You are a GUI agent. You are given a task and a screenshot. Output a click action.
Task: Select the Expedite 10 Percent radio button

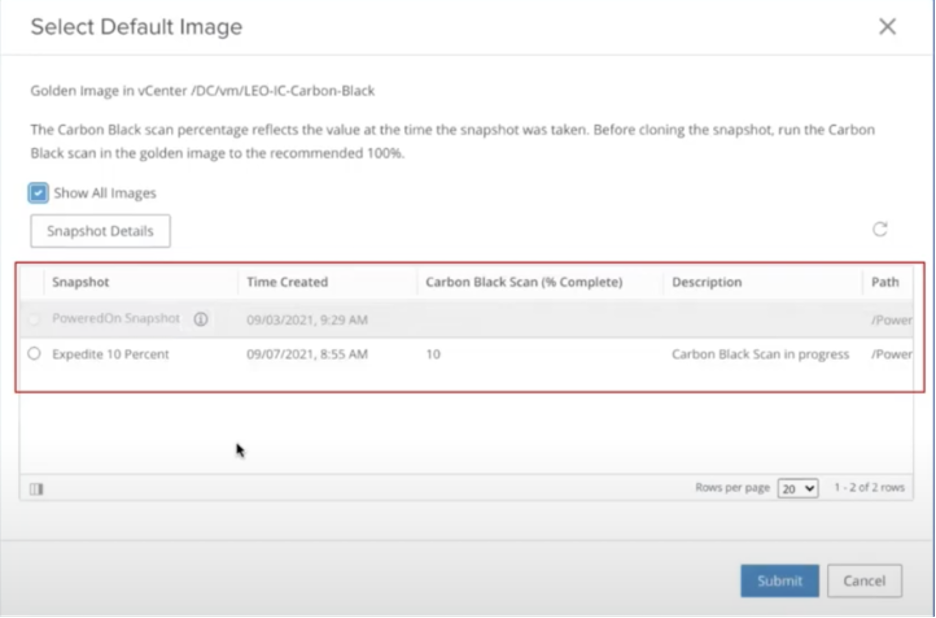(x=34, y=354)
